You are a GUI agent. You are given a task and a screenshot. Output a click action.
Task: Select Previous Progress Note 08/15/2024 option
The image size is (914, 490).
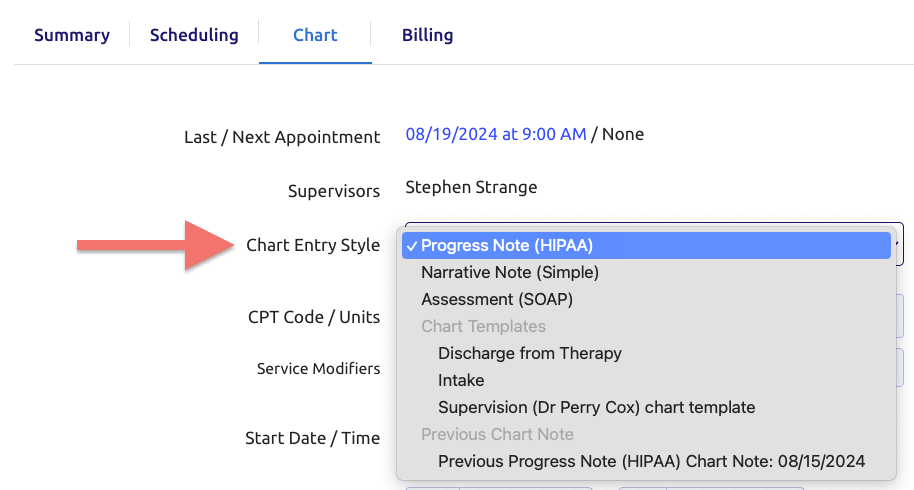tap(651, 461)
